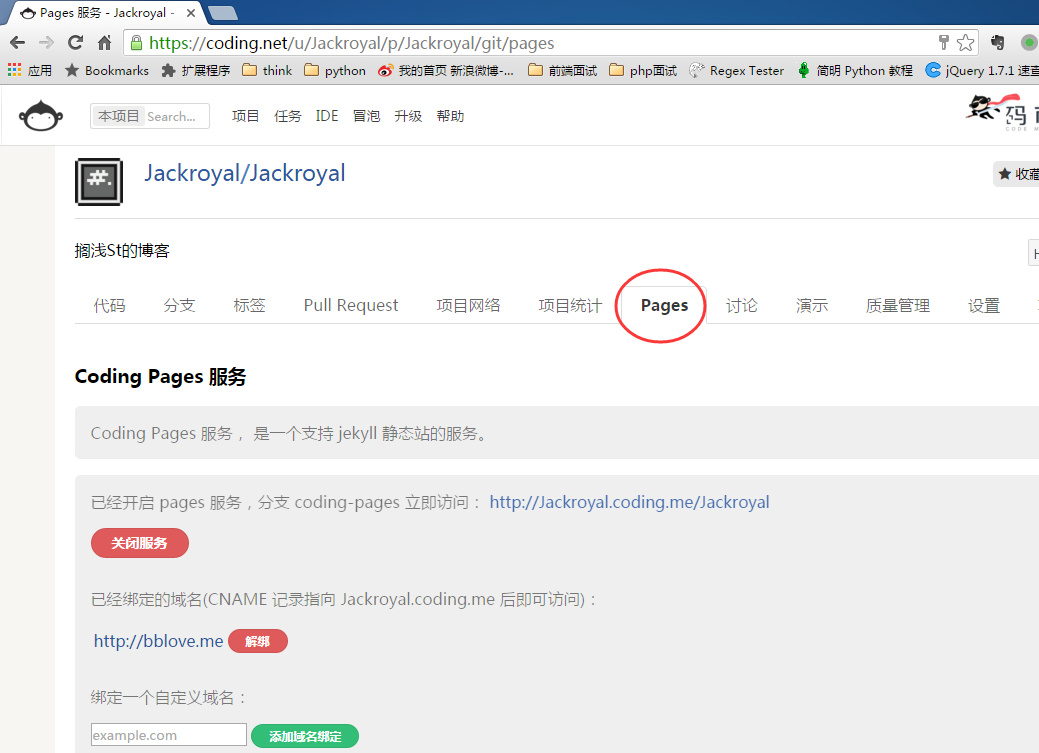Open the 冒泡 top navigation item
Viewport: 1039px width, 753px height.
[x=366, y=116]
